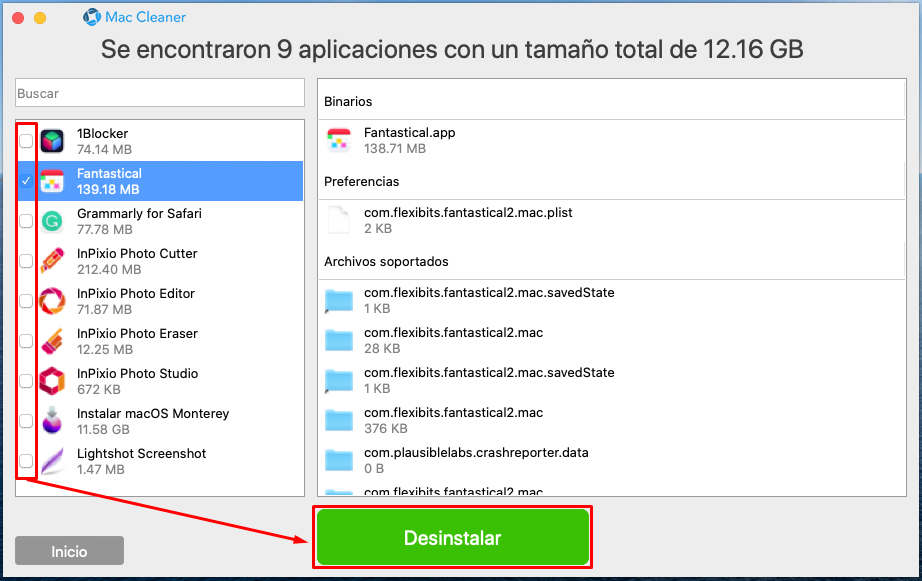Screen dimensions: 922x581
Task: Check the InPixio Photo Eraser checkbox
Action: point(26,341)
